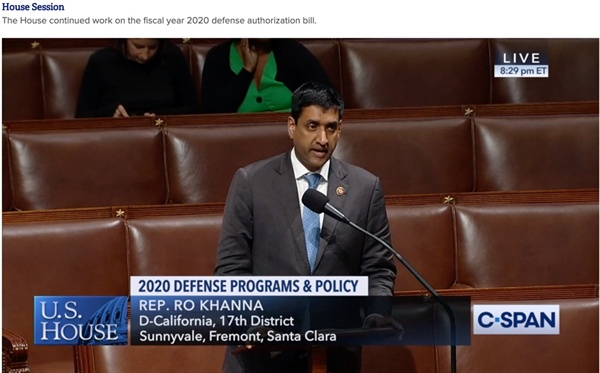Click the Sunnyvale, Fremont, Santa Clara caption line
The width and height of the screenshot is (600, 373).
tap(238, 336)
